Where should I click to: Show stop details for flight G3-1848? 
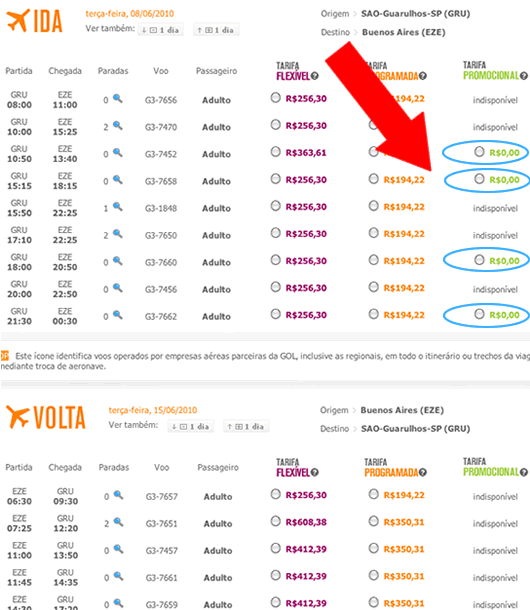click(x=118, y=207)
